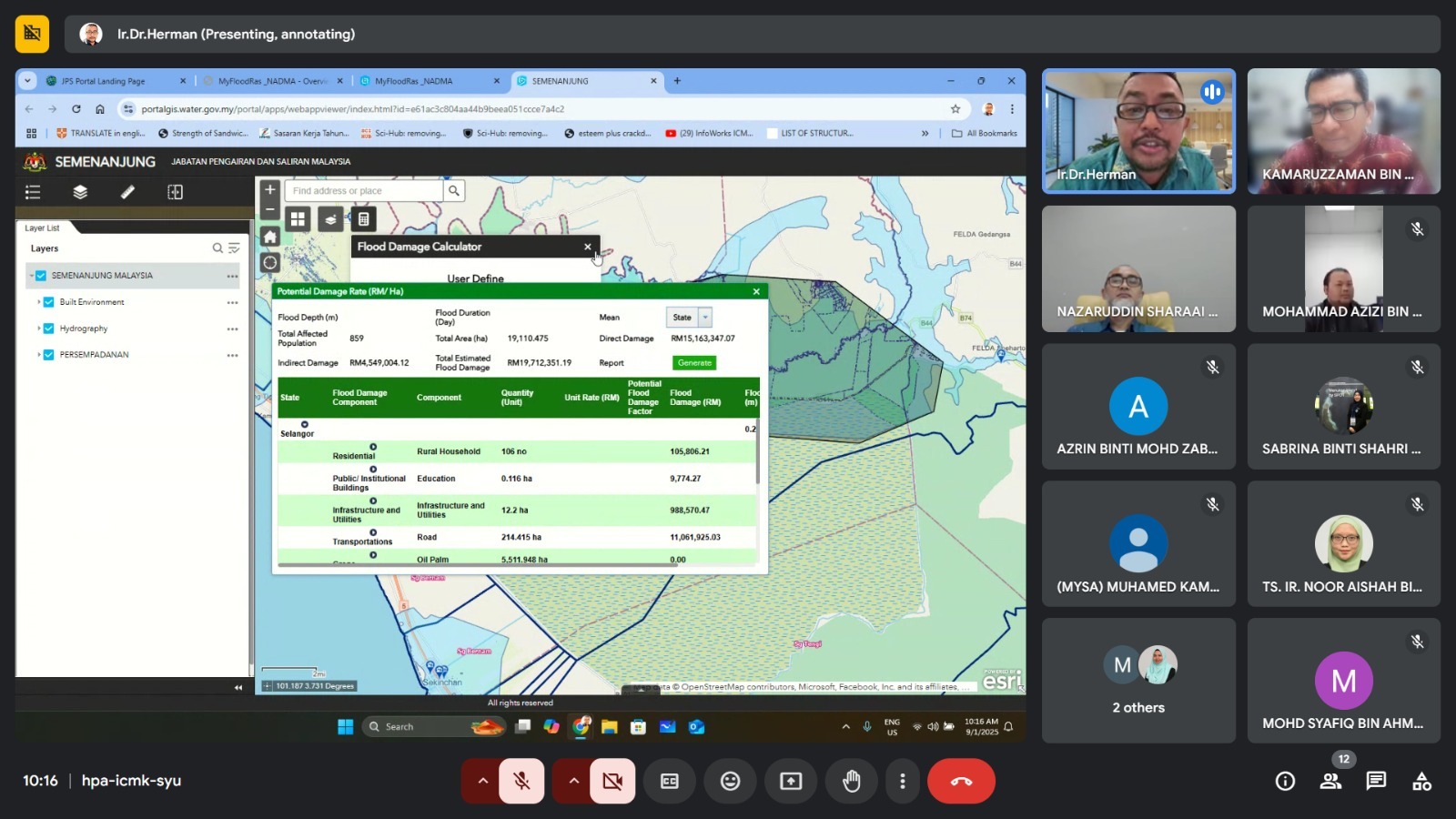
Task: Expand the Built Environment layer group
Action: point(39,302)
